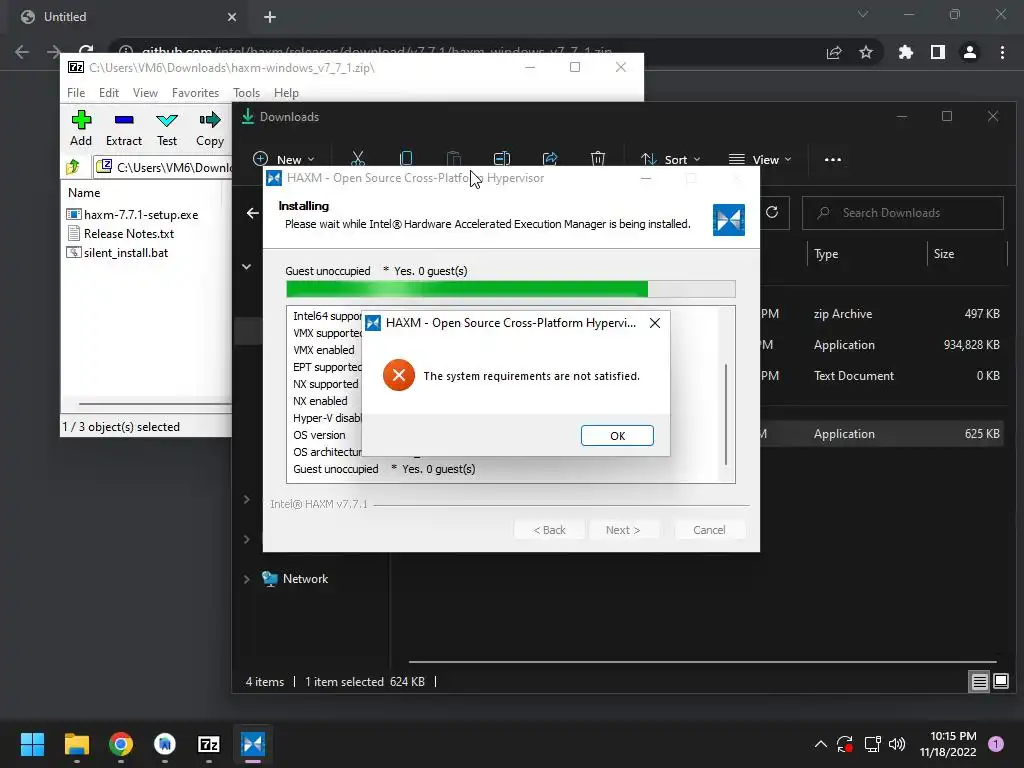Select the zip Archive 497 KB row
The width and height of the screenshot is (1024, 768).
tap(882, 313)
